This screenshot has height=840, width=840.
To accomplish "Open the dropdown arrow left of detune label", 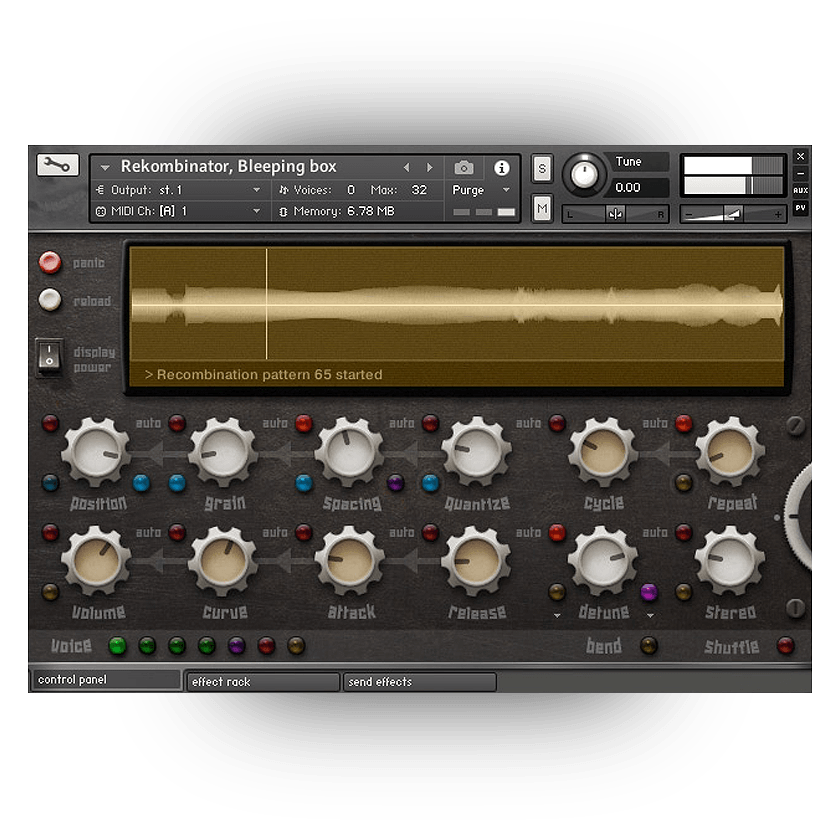I will [x=557, y=616].
